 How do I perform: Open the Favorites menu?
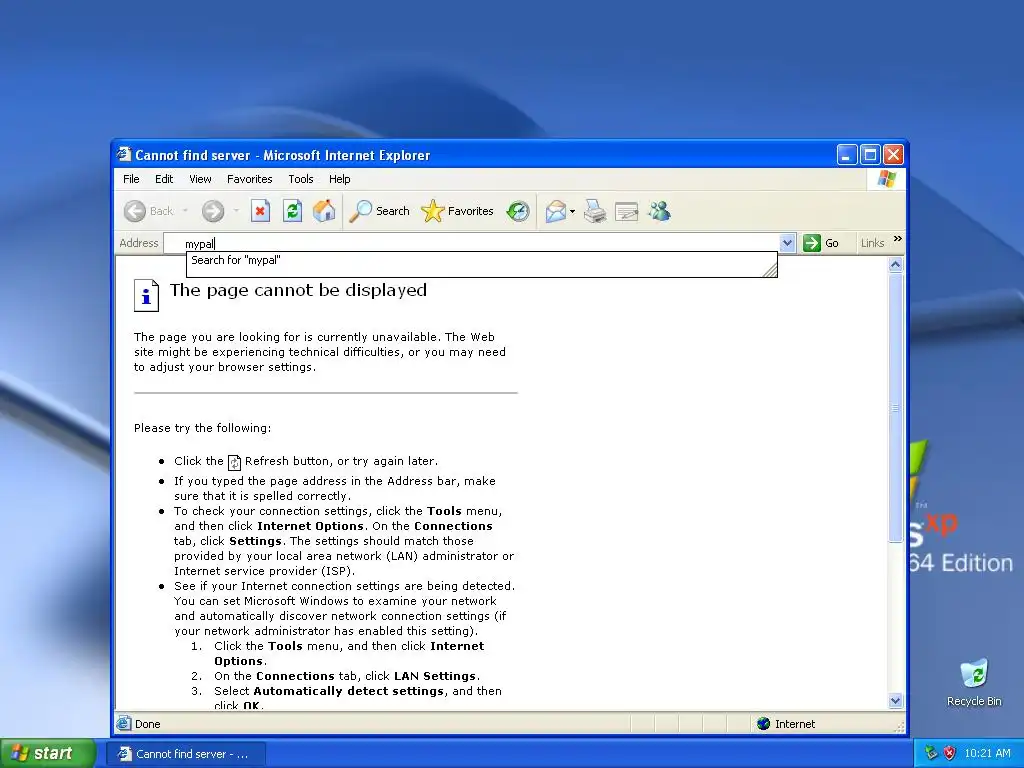click(x=249, y=179)
